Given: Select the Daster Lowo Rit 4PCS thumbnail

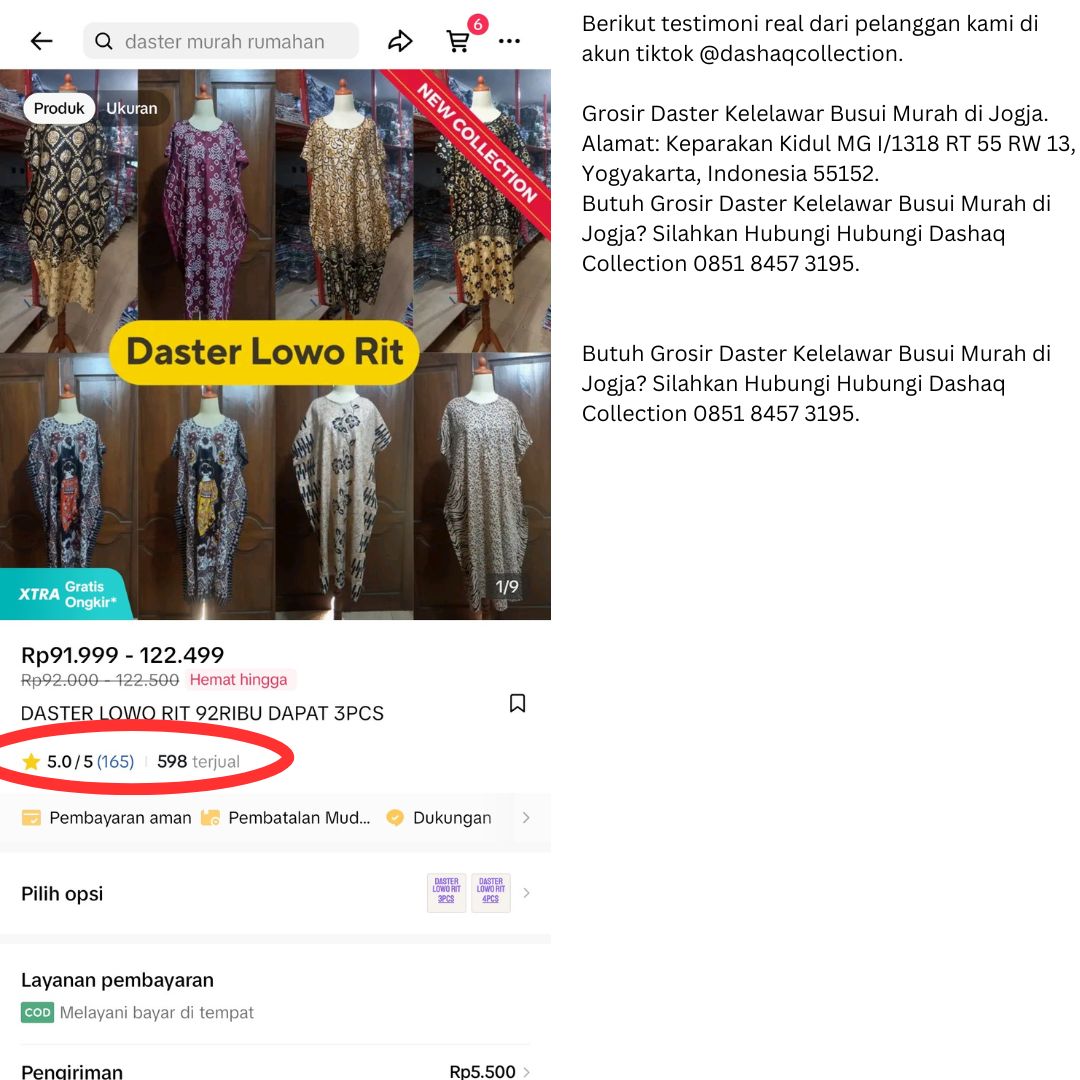Looking at the screenshot, I should [490, 893].
